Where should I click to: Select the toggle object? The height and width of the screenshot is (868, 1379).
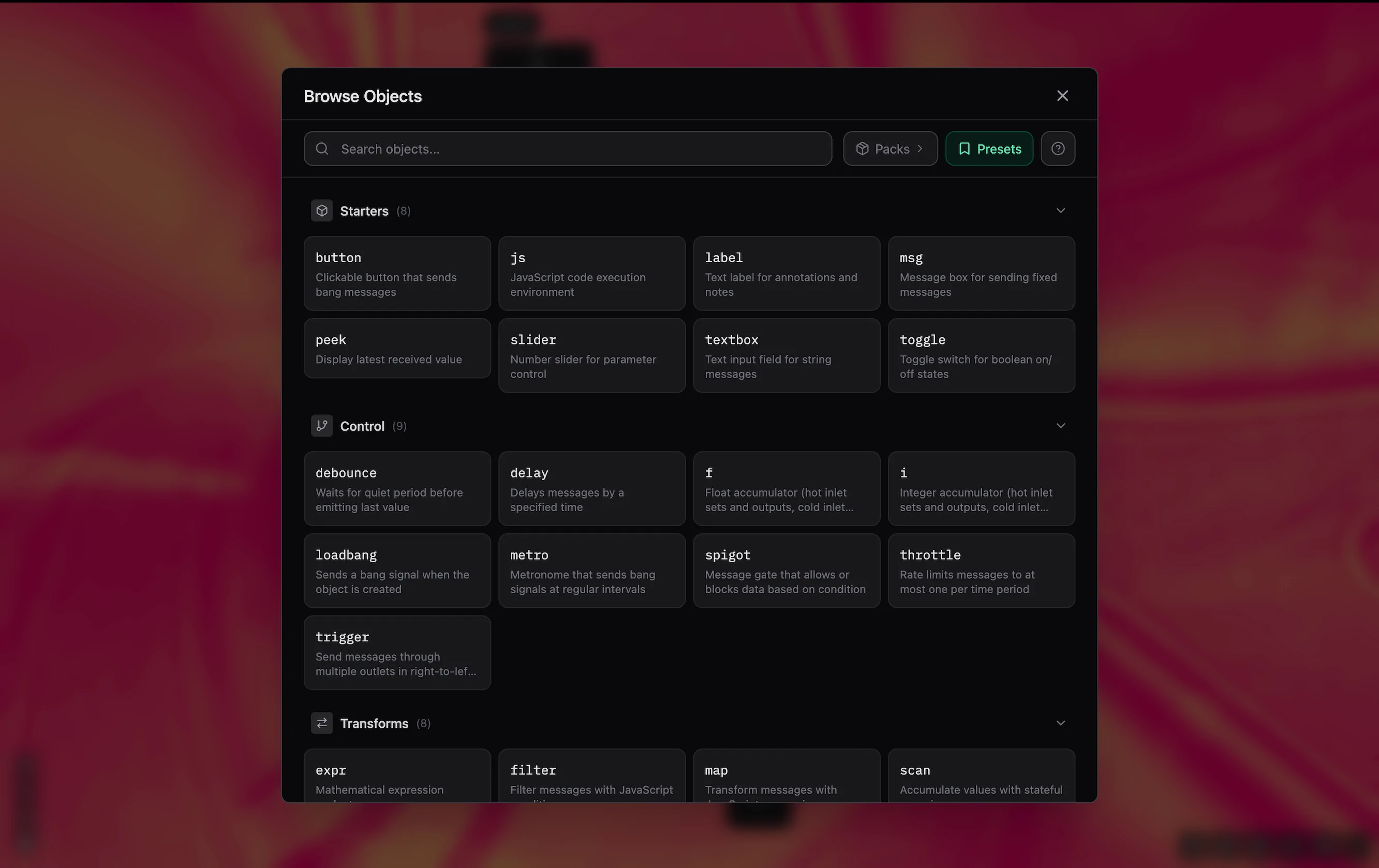981,355
